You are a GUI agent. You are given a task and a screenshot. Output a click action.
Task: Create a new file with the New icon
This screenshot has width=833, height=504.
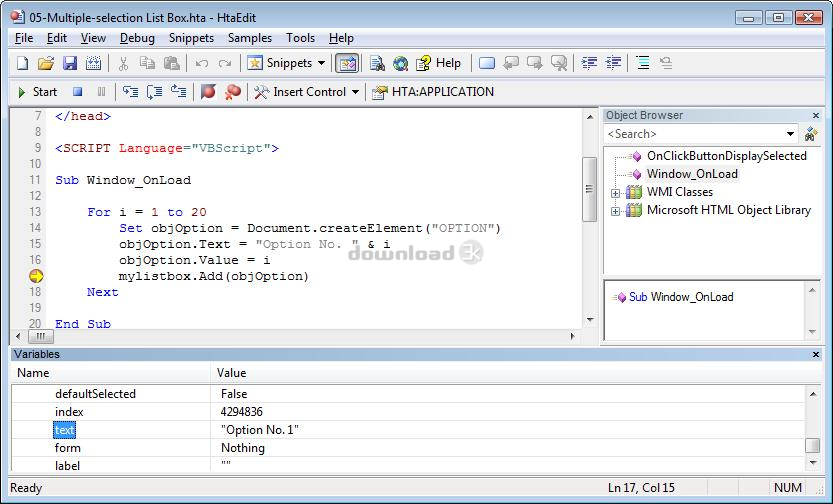(x=22, y=63)
